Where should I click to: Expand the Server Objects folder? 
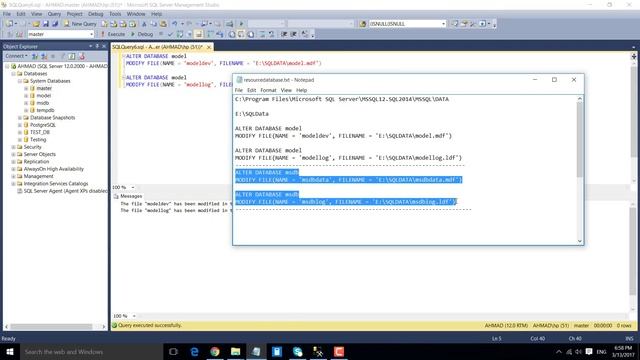[x=13, y=154]
